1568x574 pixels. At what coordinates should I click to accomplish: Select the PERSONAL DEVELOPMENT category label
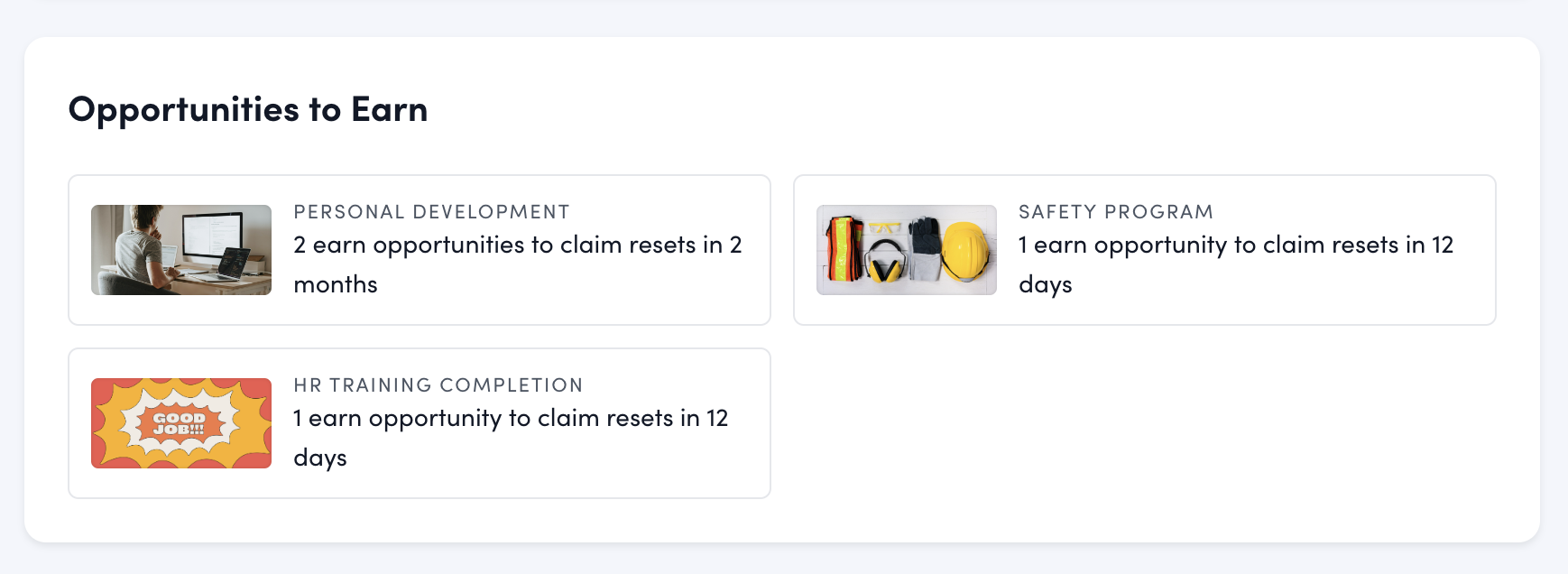(431, 212)
